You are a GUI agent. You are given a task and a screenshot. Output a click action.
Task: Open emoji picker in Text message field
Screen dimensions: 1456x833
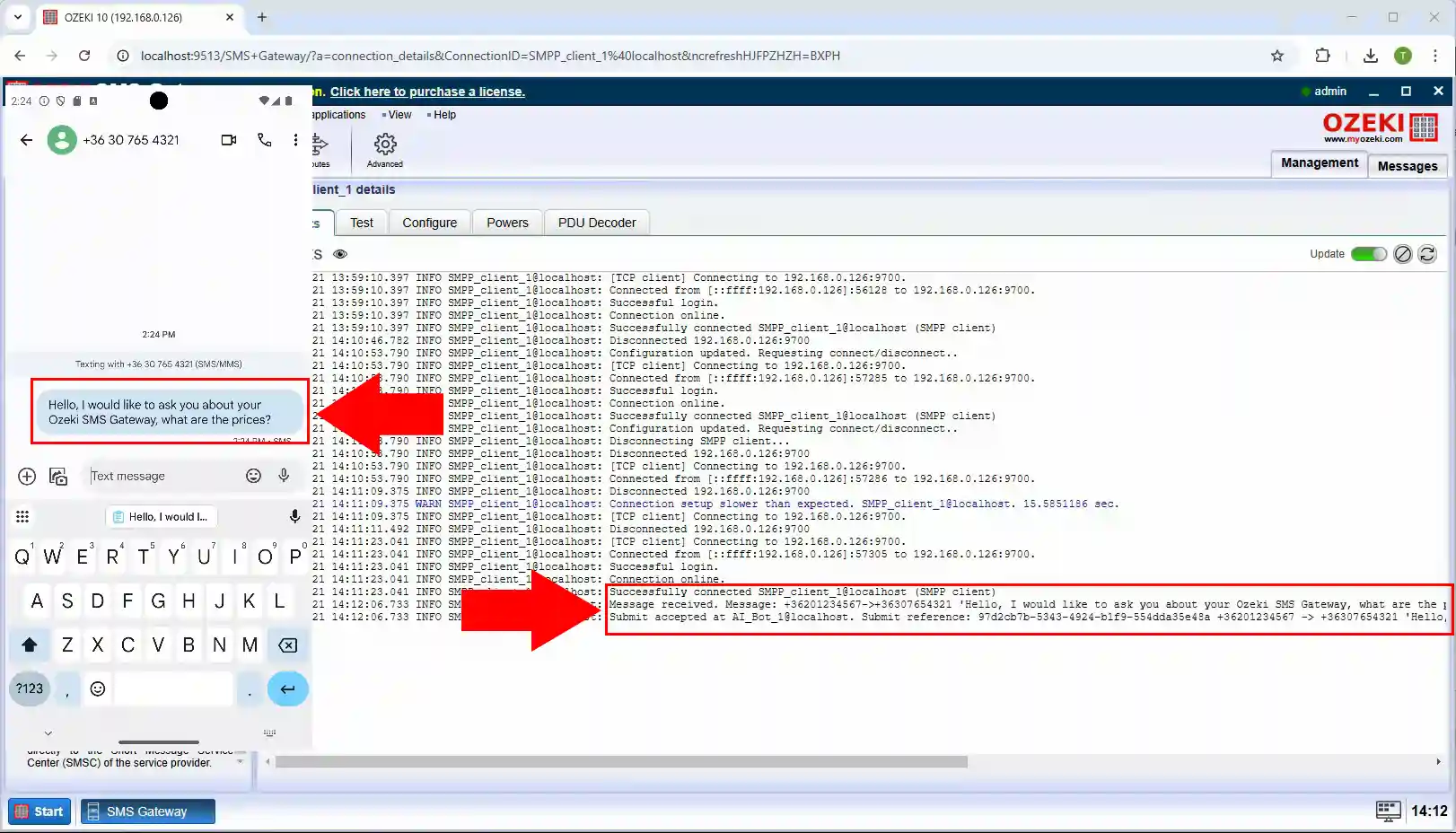point(253,476)
